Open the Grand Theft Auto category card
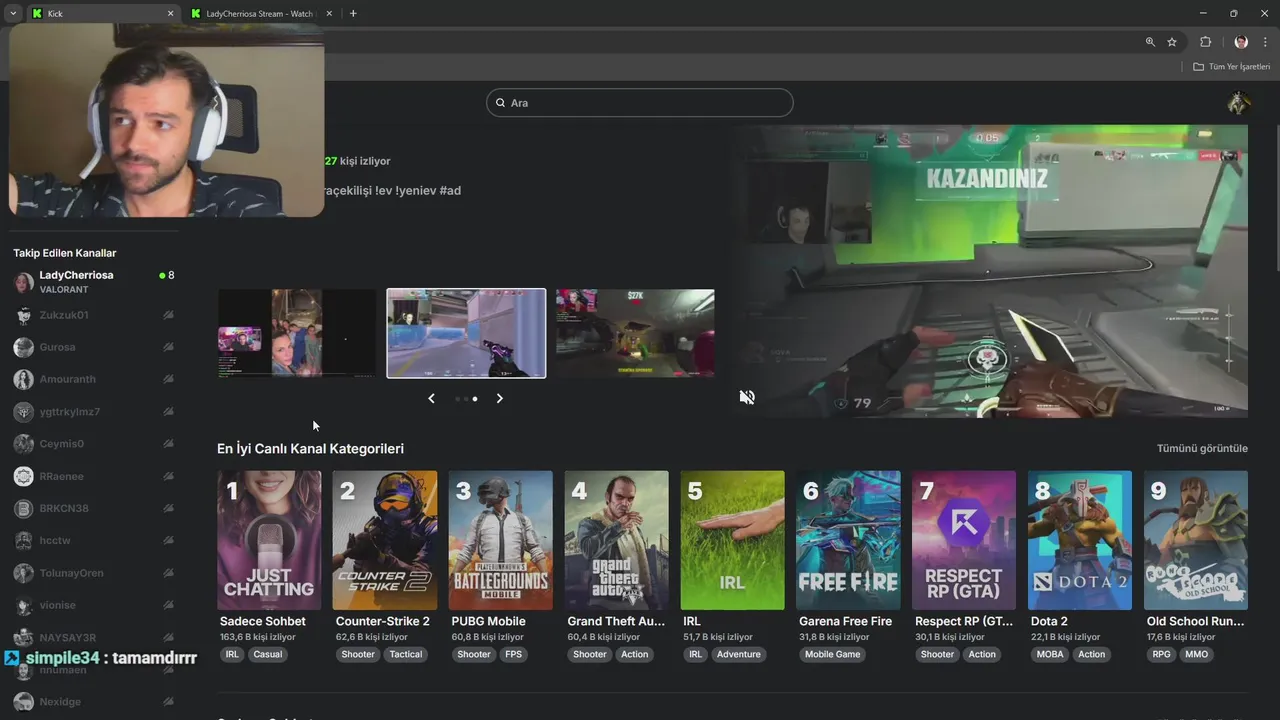 [x=617, y=540]
